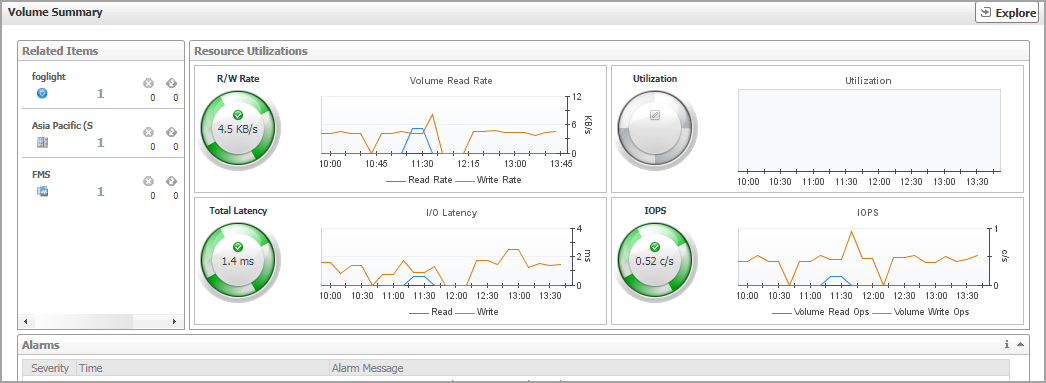This screenshot has height=383, width=1046.
Task: Click the Total Latency 1.4 ms gauge
Action: pyautogui.click(x=237, y=259)
